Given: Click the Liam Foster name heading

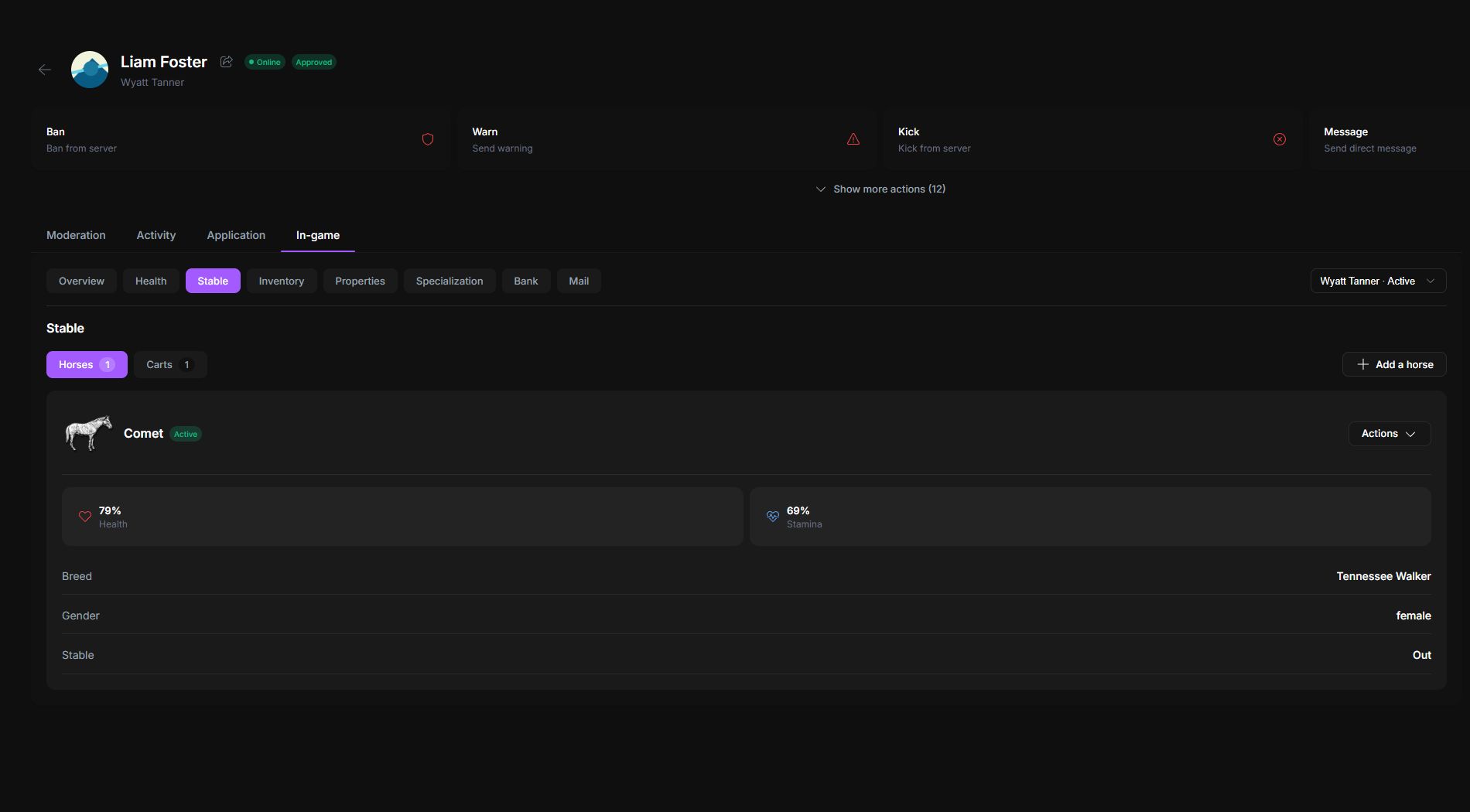Looking at the screenshot, I should coord(164,62).
